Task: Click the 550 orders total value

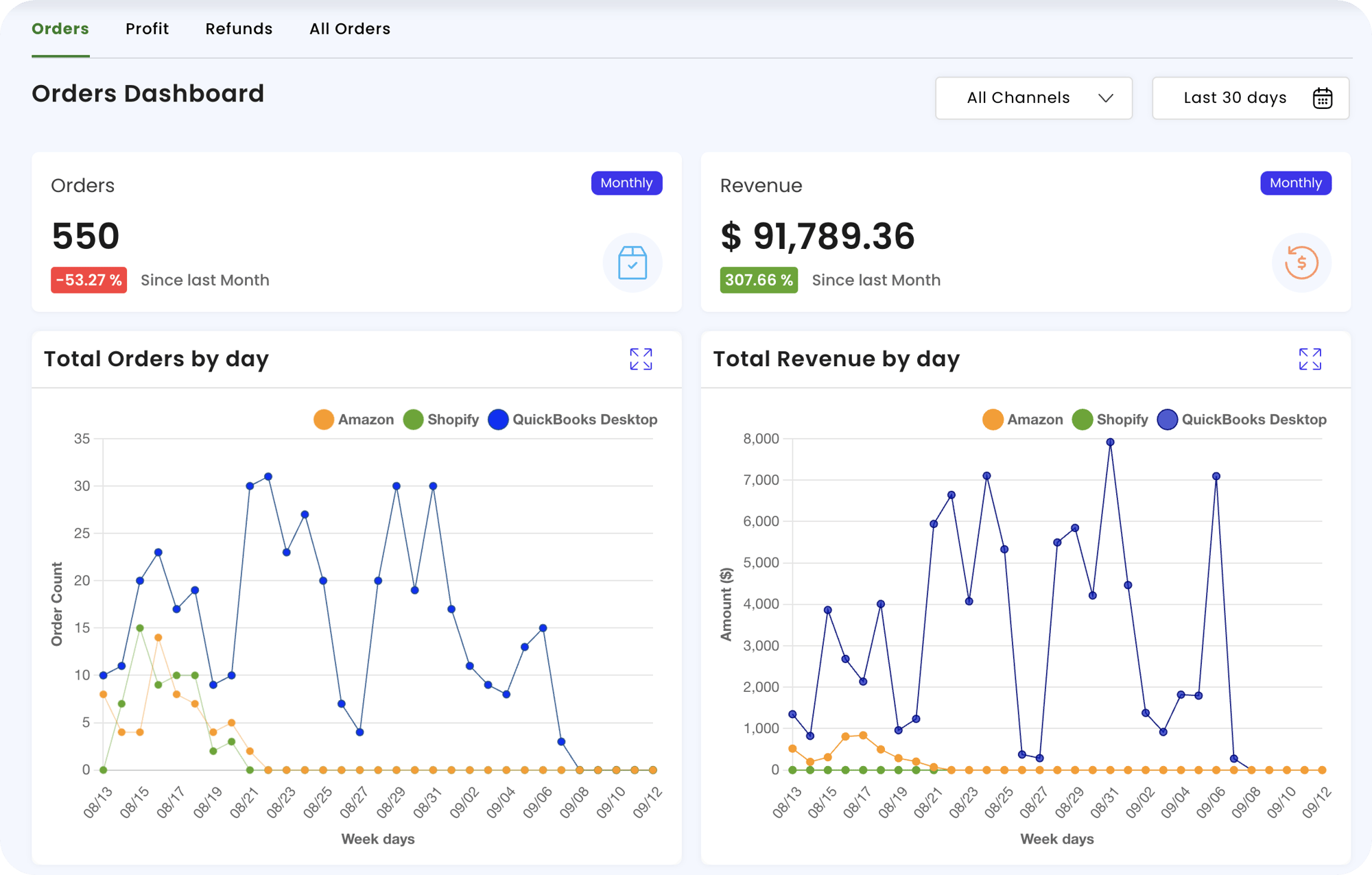Action: (86, 236)
